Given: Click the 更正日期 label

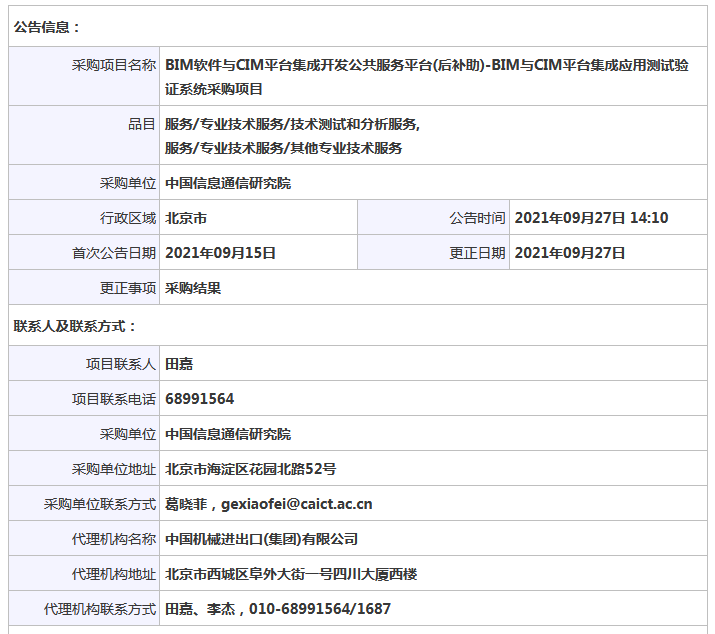Looking at the screenshot, I should point(477,253).
